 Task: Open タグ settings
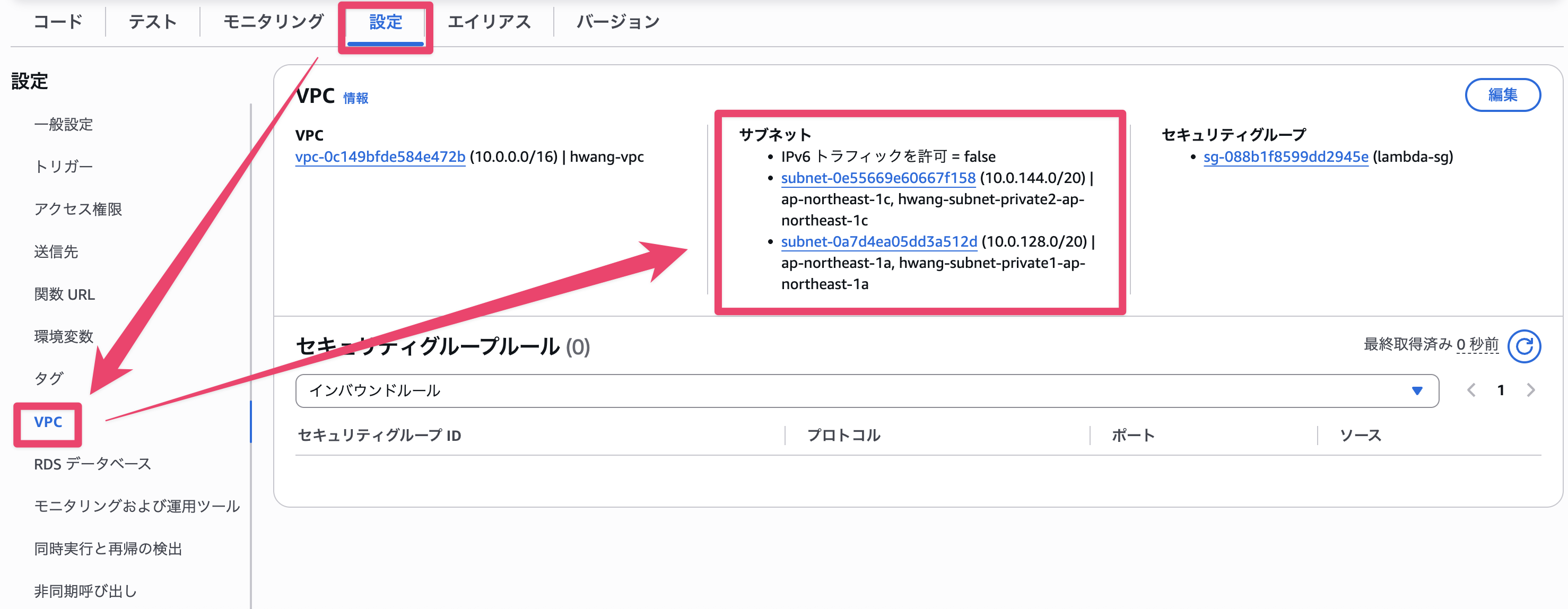pyautogui.click(x=49, y=379)
